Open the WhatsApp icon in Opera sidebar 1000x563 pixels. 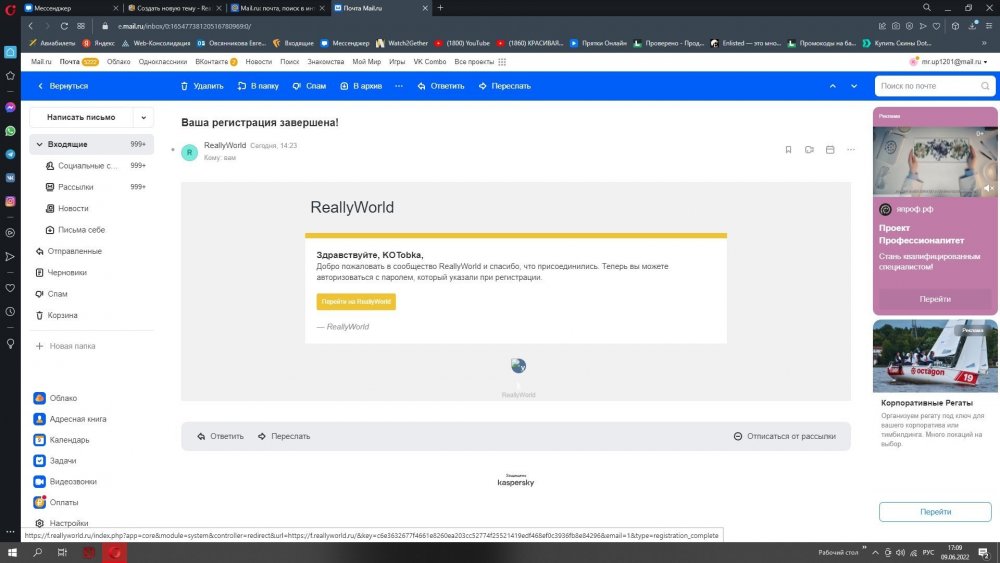pyautogui.click(x=10, y=131)
